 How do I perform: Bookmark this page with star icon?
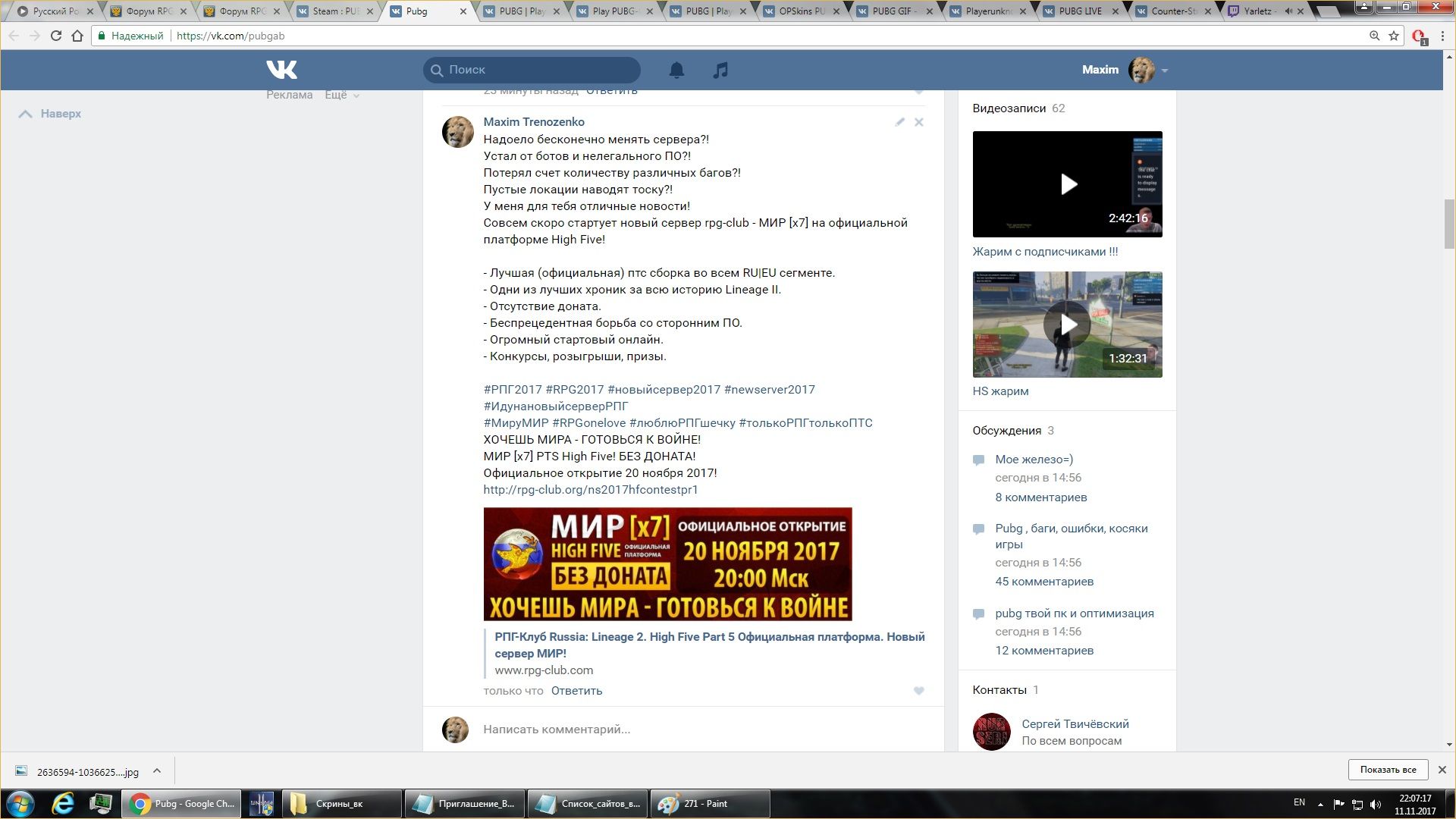[1394, 36]
